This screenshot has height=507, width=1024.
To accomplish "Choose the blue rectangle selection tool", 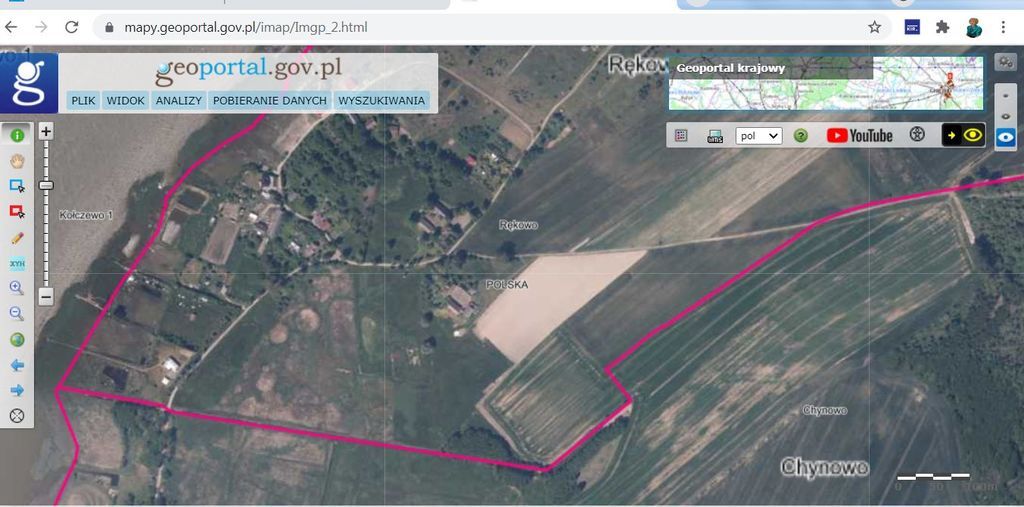I will pos(17,186).
